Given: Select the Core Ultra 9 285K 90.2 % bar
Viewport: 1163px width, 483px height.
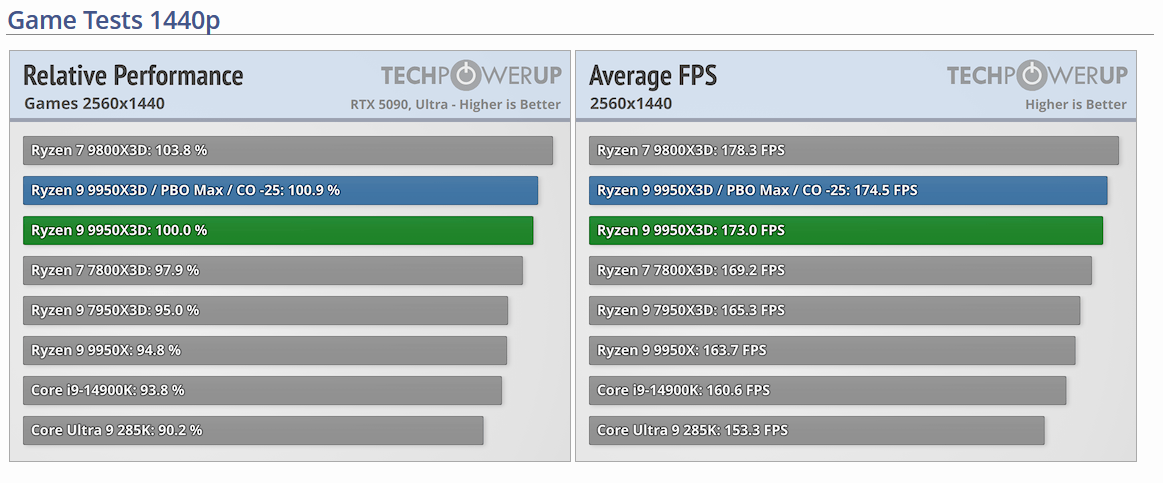Looking at the screenshot, I should point(253,431).
